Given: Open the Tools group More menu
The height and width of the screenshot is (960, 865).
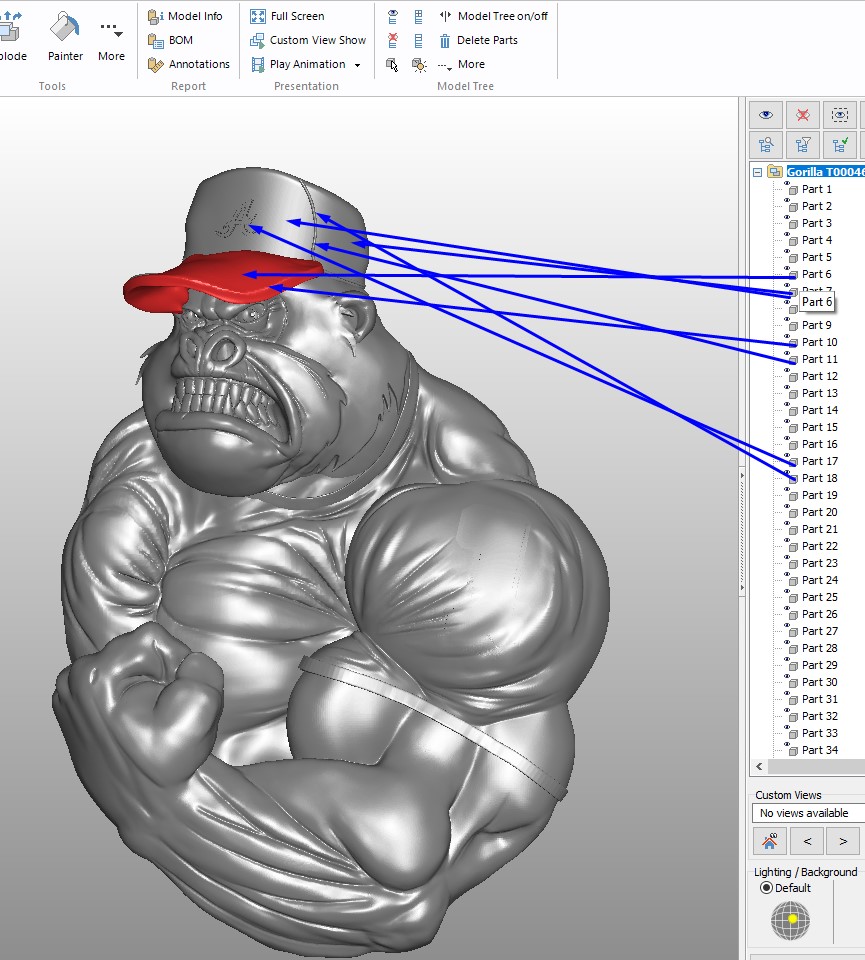Looking at the screenshot, I should click(x=111, y=40).
